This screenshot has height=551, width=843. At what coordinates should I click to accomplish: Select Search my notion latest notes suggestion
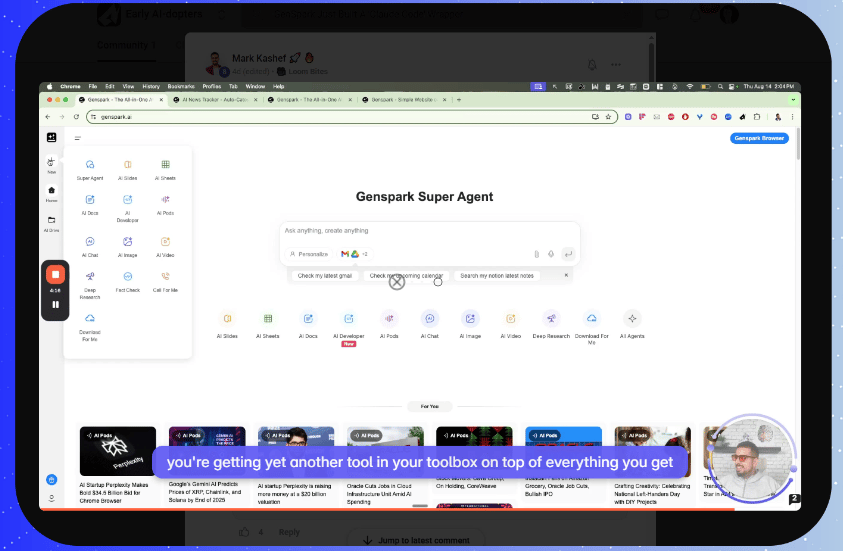pyautogui.click(x=497, y=276)
